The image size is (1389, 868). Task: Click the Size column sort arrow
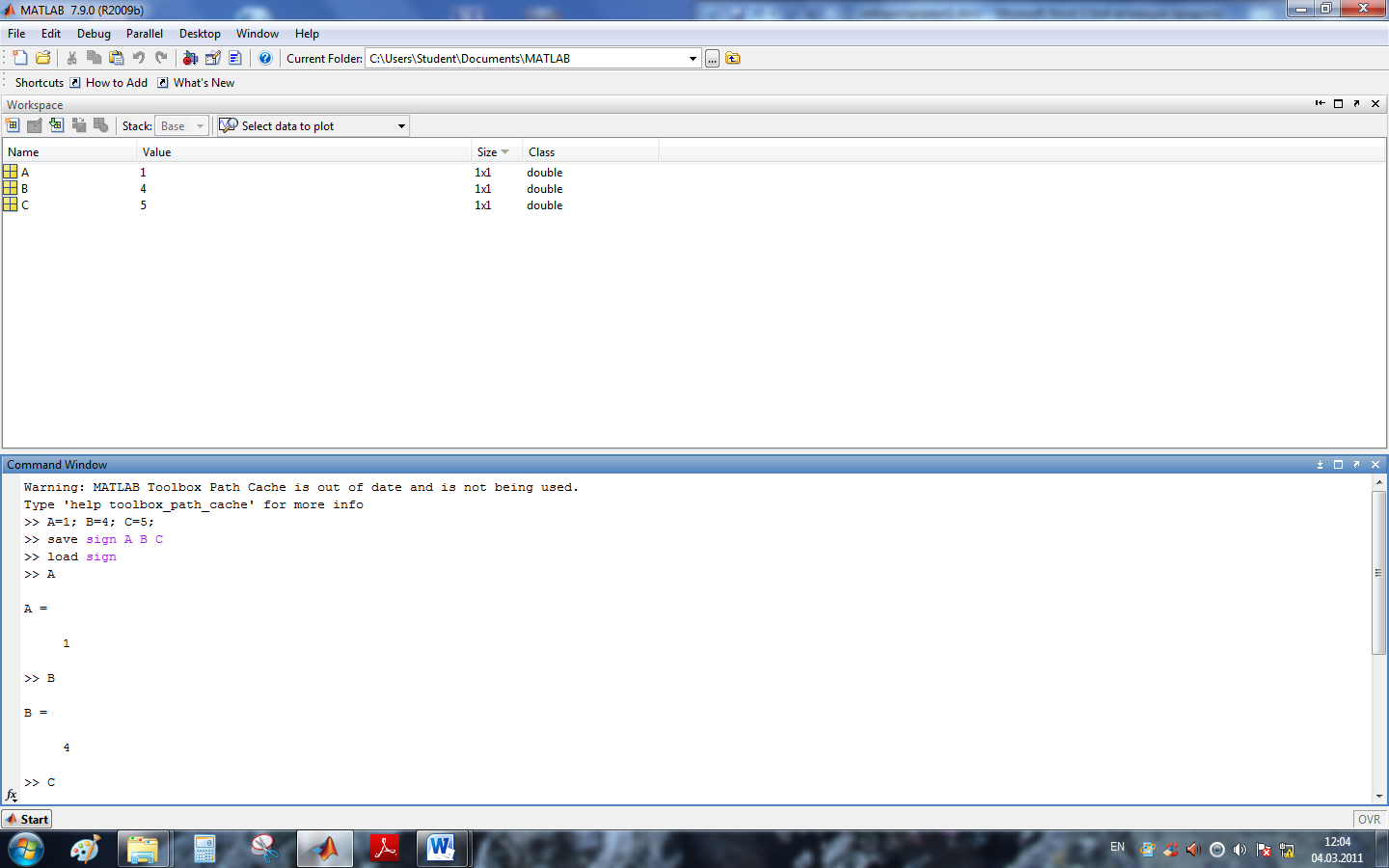point(504,152)
